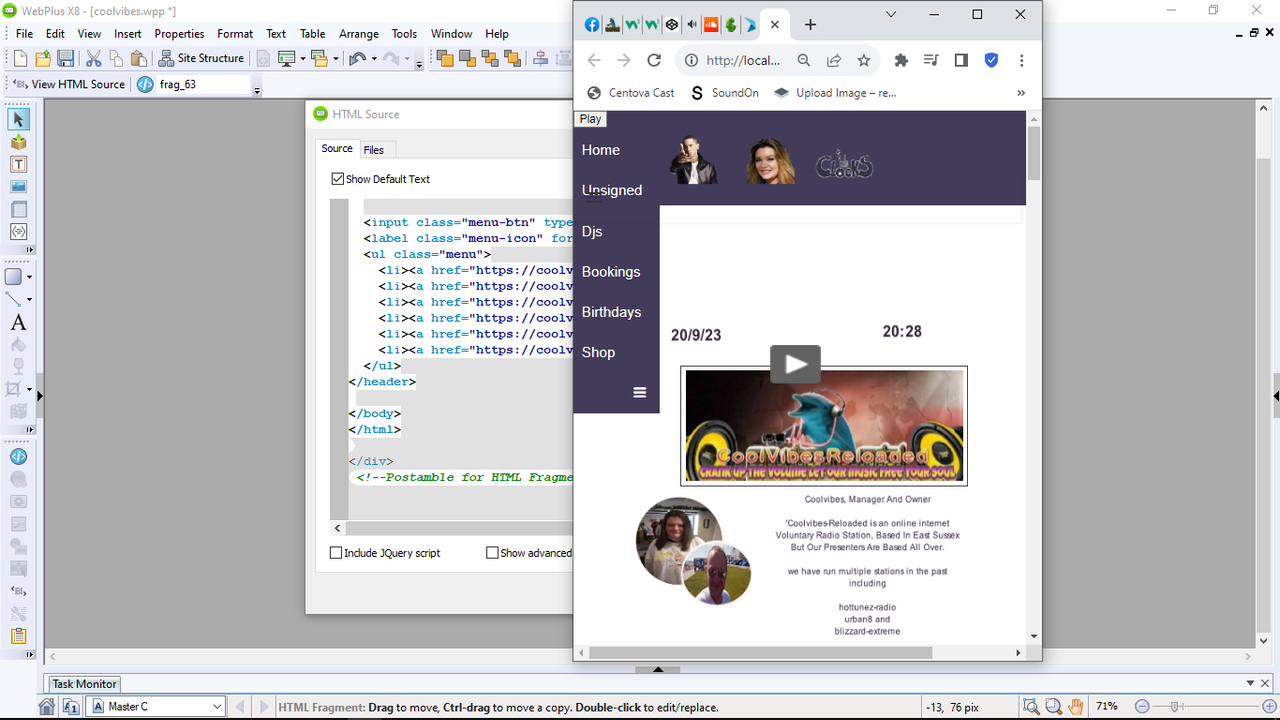The width and height of the screenshot is (1280, 720).
Task: Toggle Show Default Text checkbox
Action: tap(338, 179)
